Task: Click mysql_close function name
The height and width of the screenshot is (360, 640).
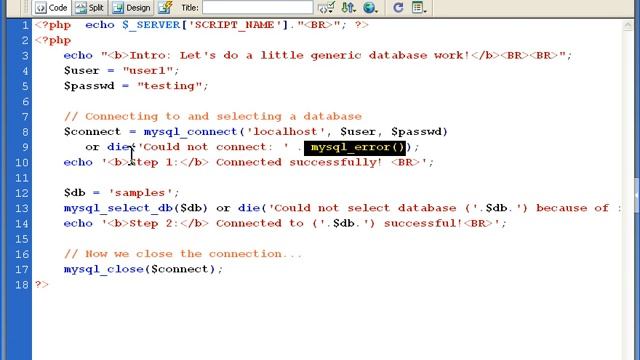Action: click(104, 269)
